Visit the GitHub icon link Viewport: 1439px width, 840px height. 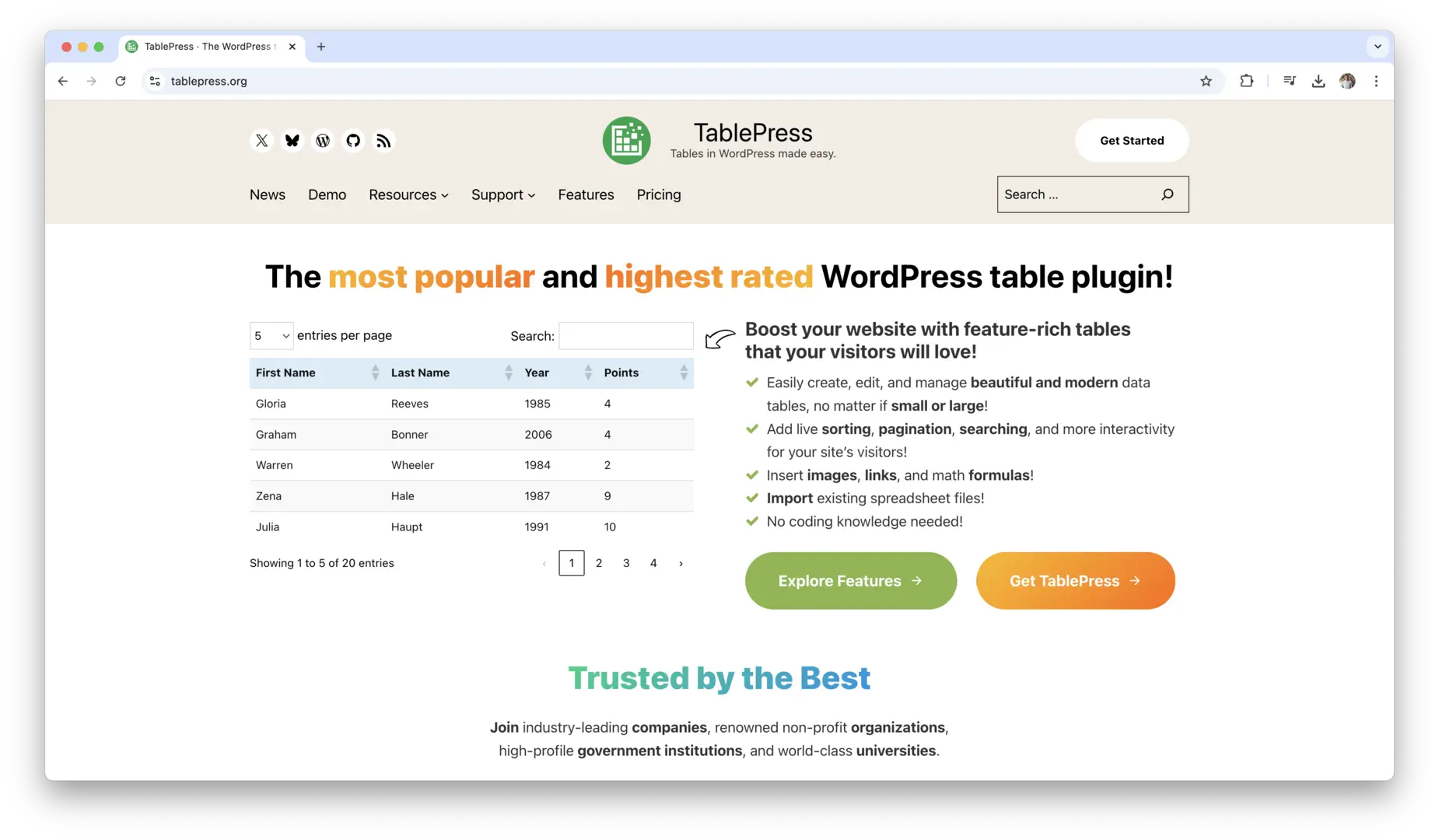tap(353, 141)
